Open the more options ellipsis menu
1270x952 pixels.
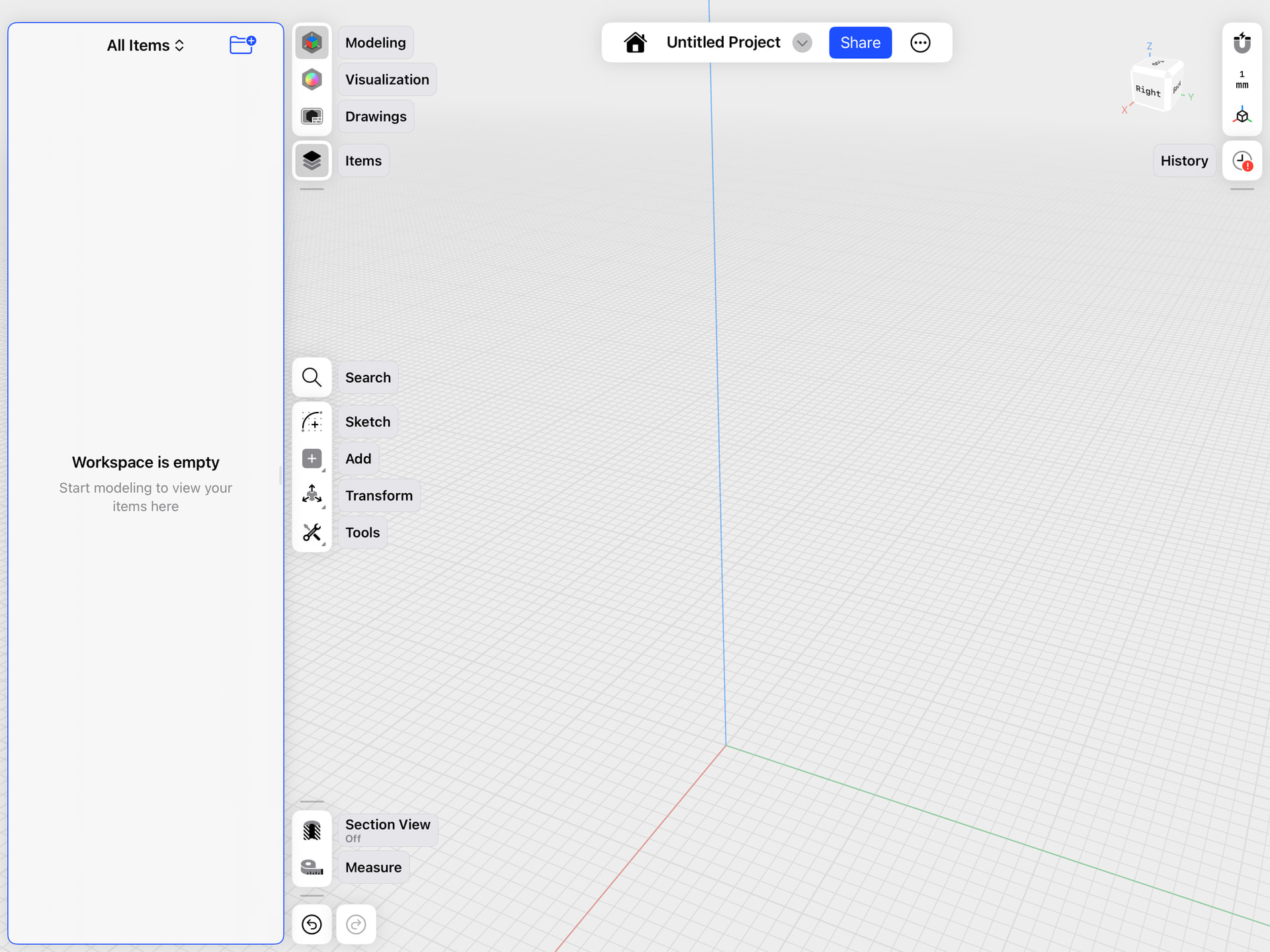[x=920, y=43]
